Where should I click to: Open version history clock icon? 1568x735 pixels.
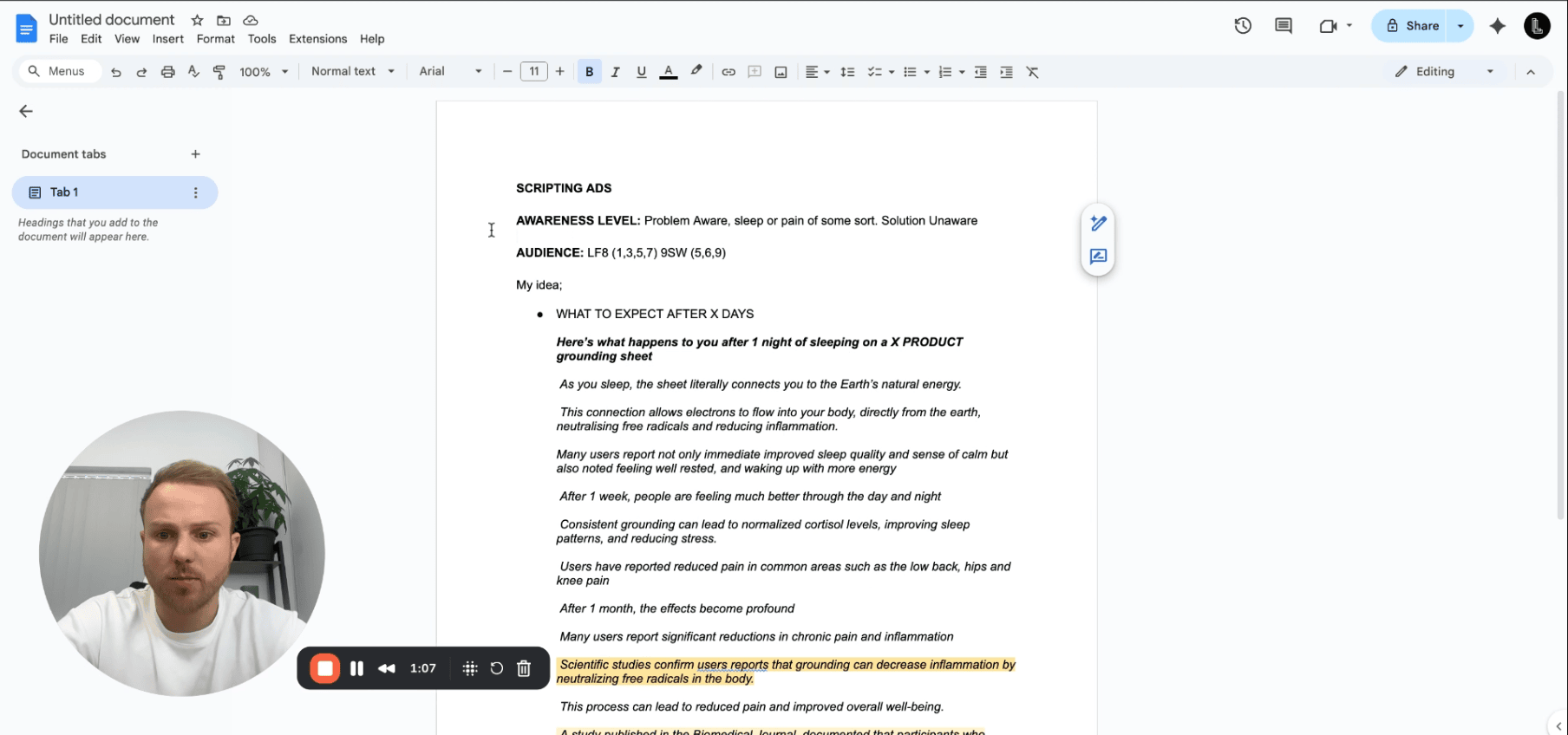point(1243,26)
